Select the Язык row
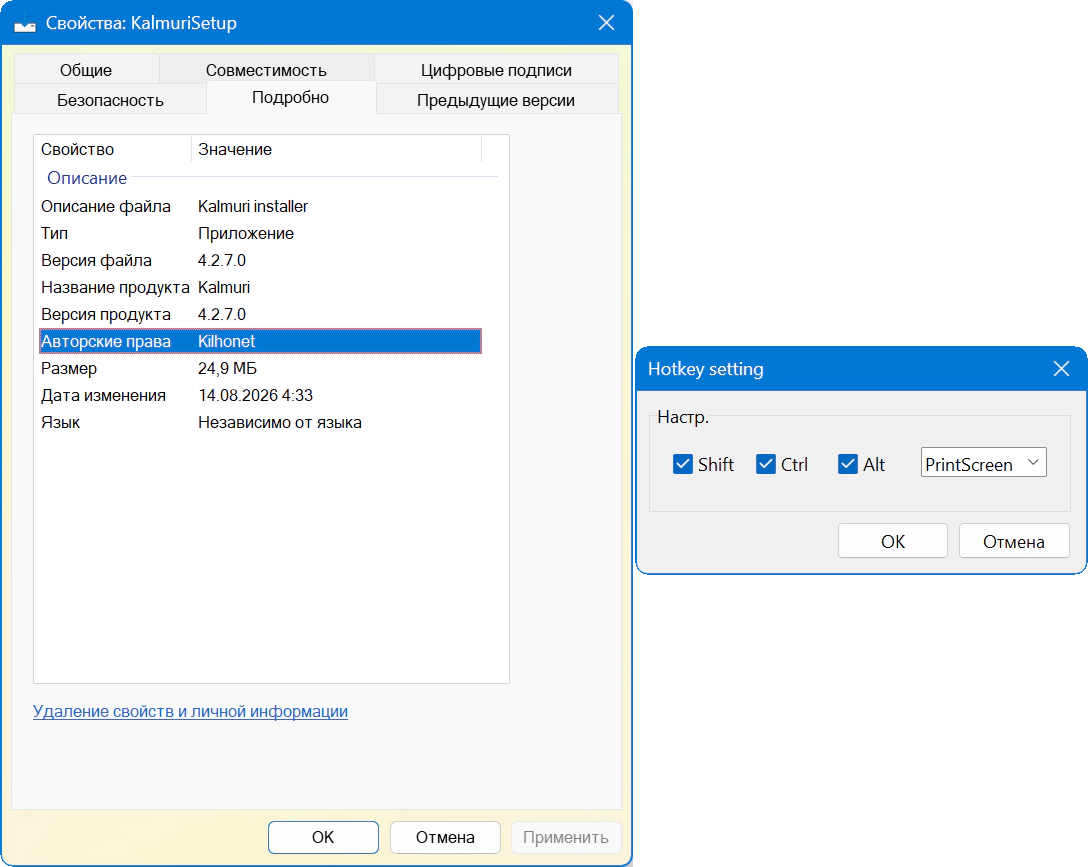The width and height of the screenshot is (1088, 867). pos(260,422)
